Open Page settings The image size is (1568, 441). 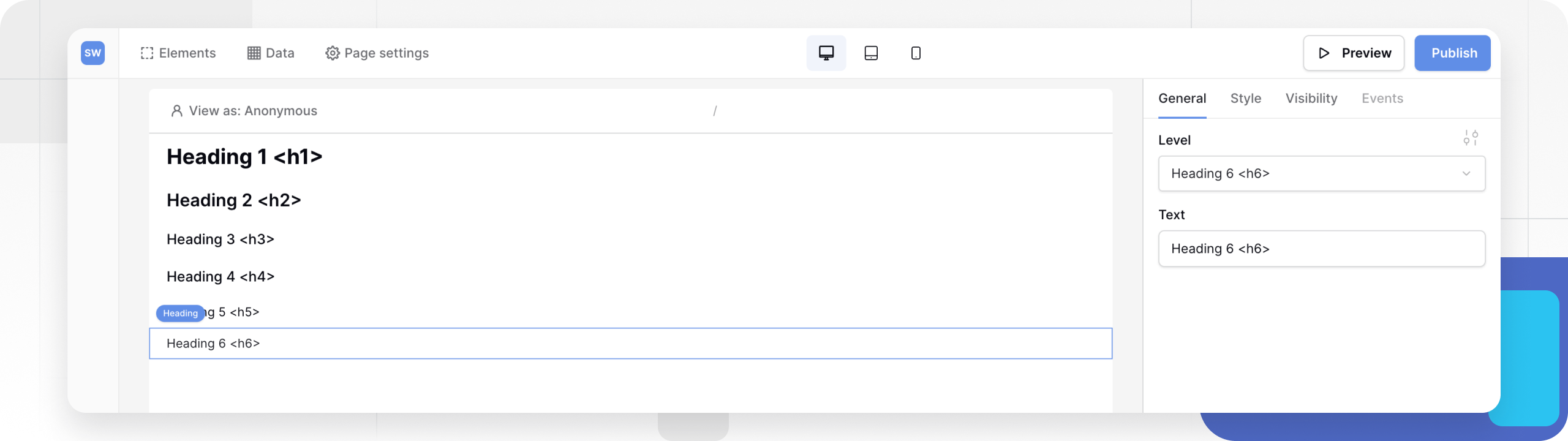click(x=377, y=53)
